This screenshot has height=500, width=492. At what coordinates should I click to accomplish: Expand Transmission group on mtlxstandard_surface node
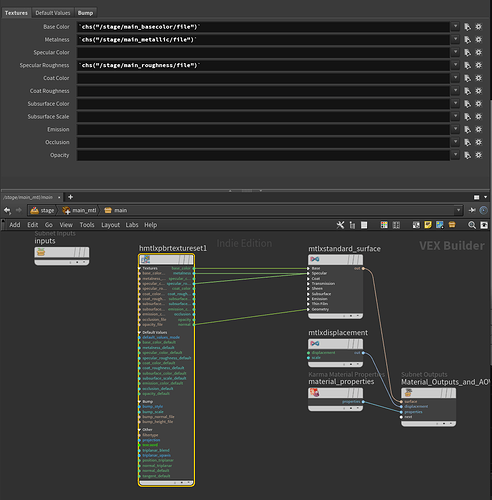(x=309, y=284)
